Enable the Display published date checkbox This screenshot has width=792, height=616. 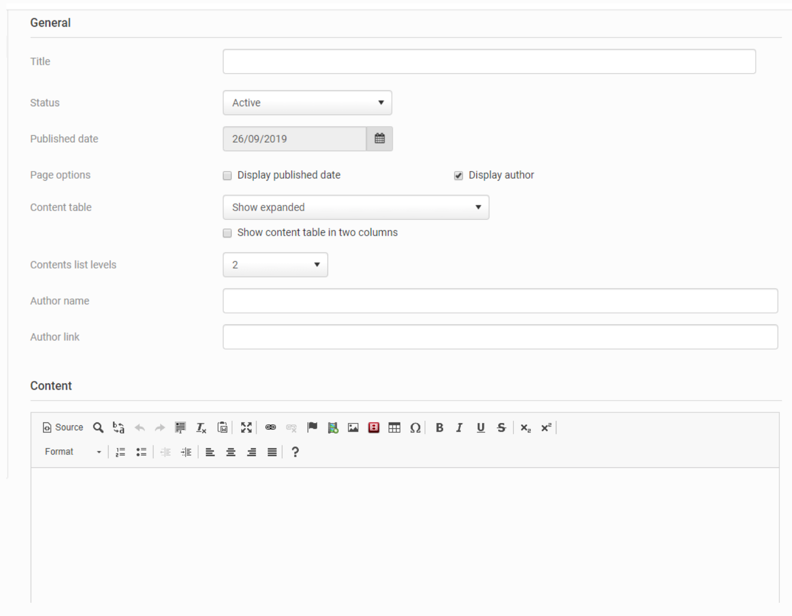(228, 175)
